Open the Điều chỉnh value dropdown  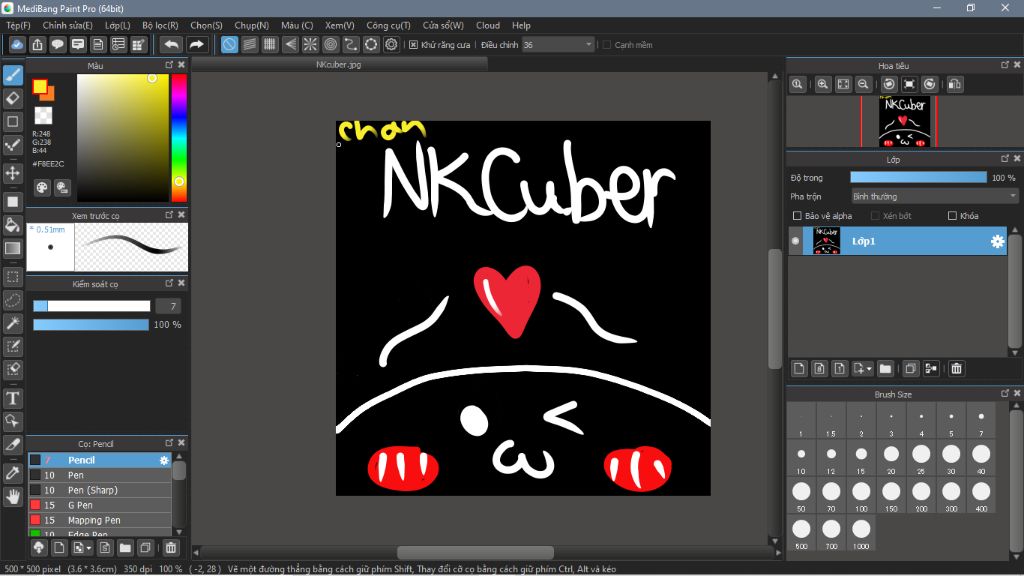click(558, 45)
